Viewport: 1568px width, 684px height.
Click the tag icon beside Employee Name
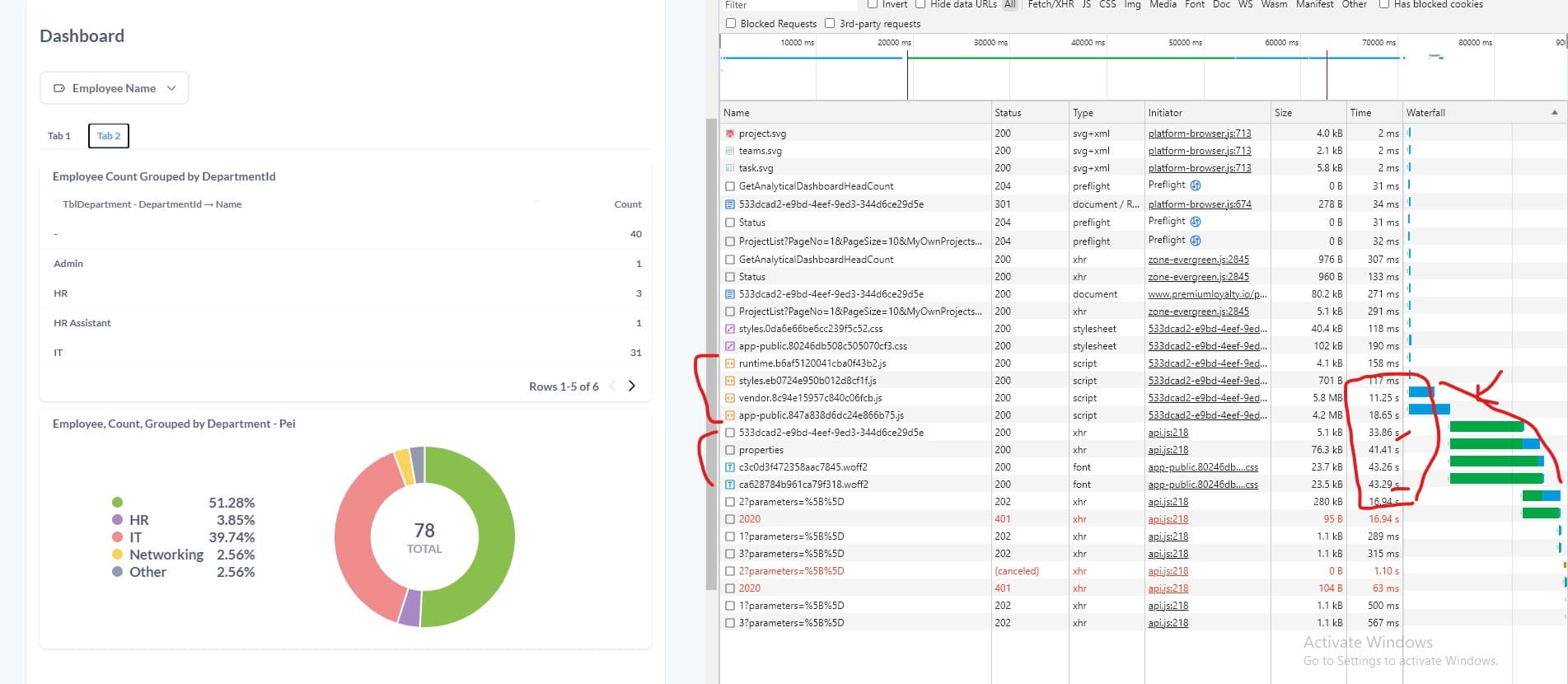(x=59, y=88)
